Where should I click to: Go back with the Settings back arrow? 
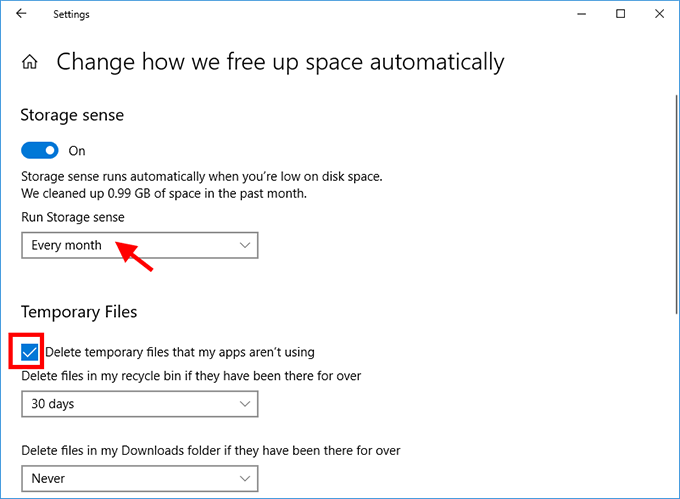coord(21,14)
